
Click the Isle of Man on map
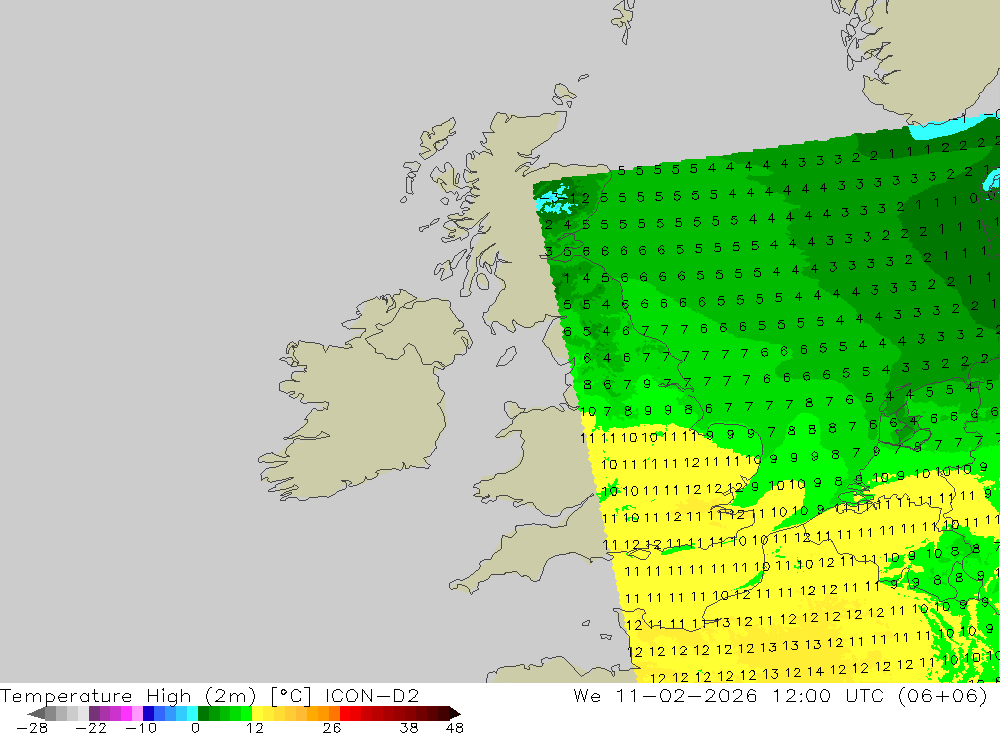pyautogui.click(x=506, y=357)
